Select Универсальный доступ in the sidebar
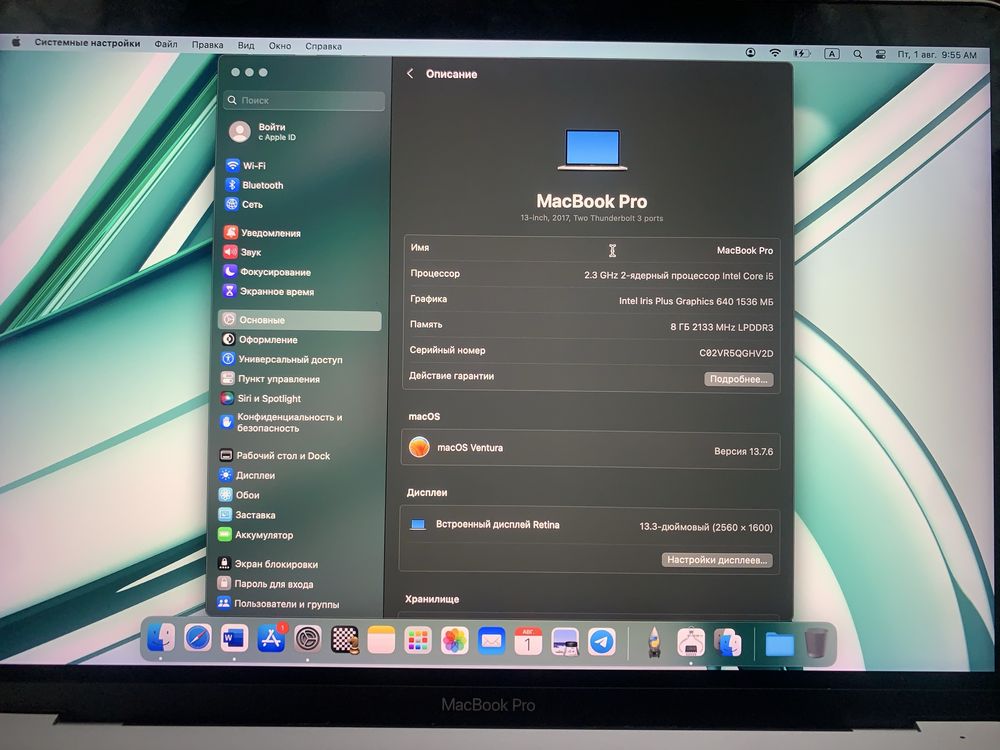 coord(281,359)
